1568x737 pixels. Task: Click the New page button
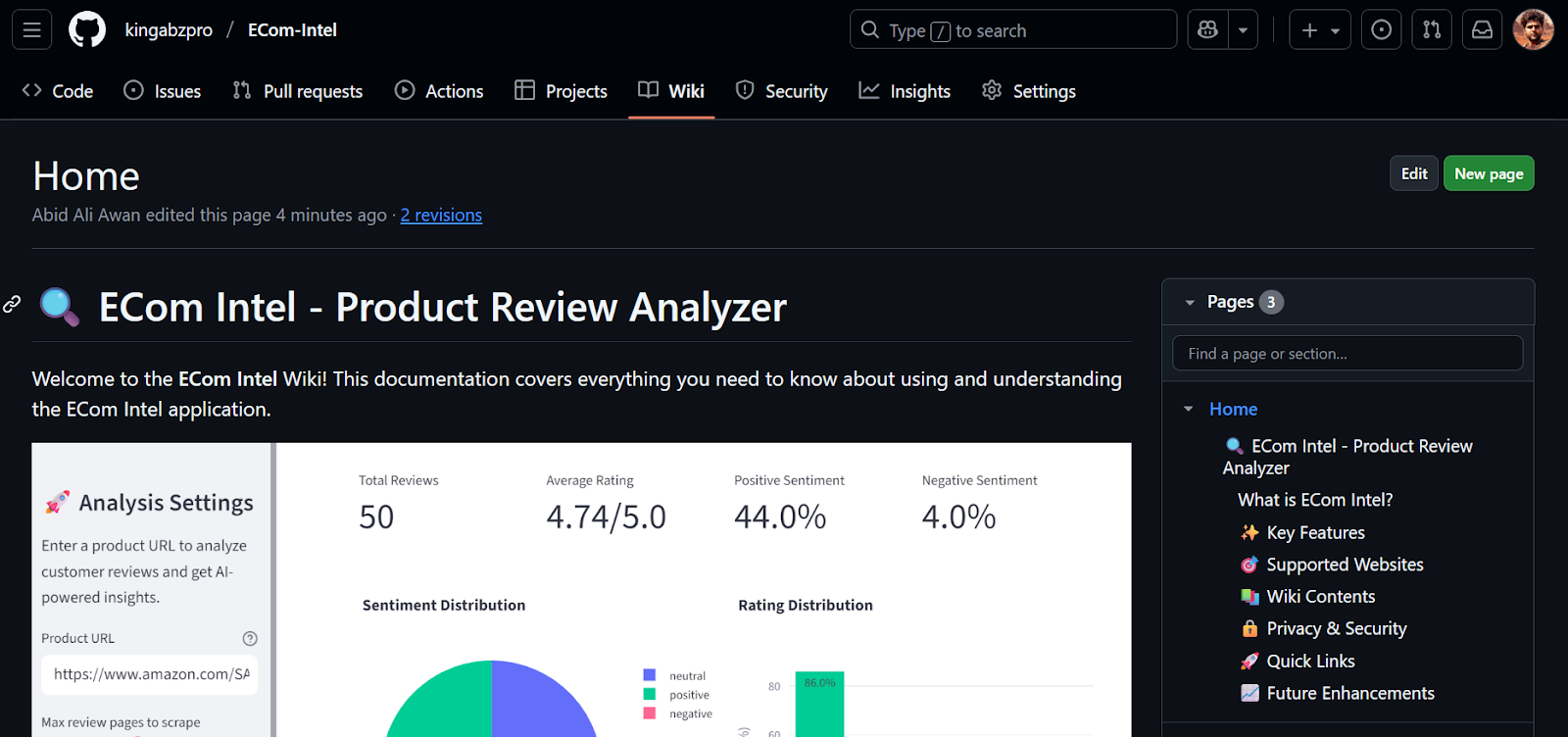[x=1489, y=173]
